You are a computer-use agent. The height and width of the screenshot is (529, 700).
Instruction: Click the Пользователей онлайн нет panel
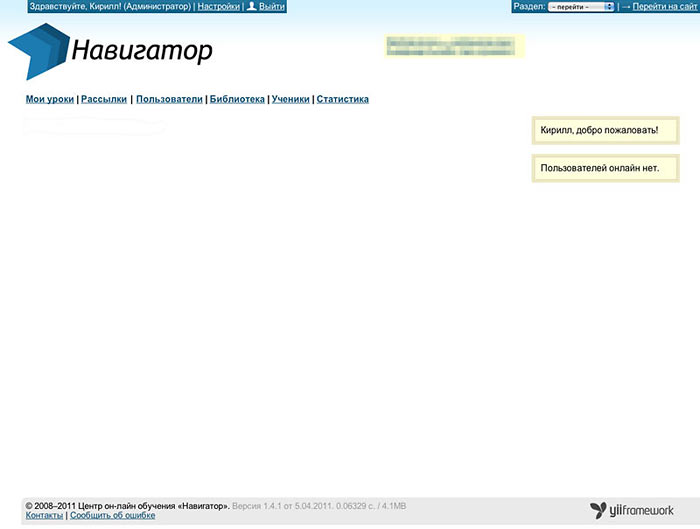pos(605,168)
